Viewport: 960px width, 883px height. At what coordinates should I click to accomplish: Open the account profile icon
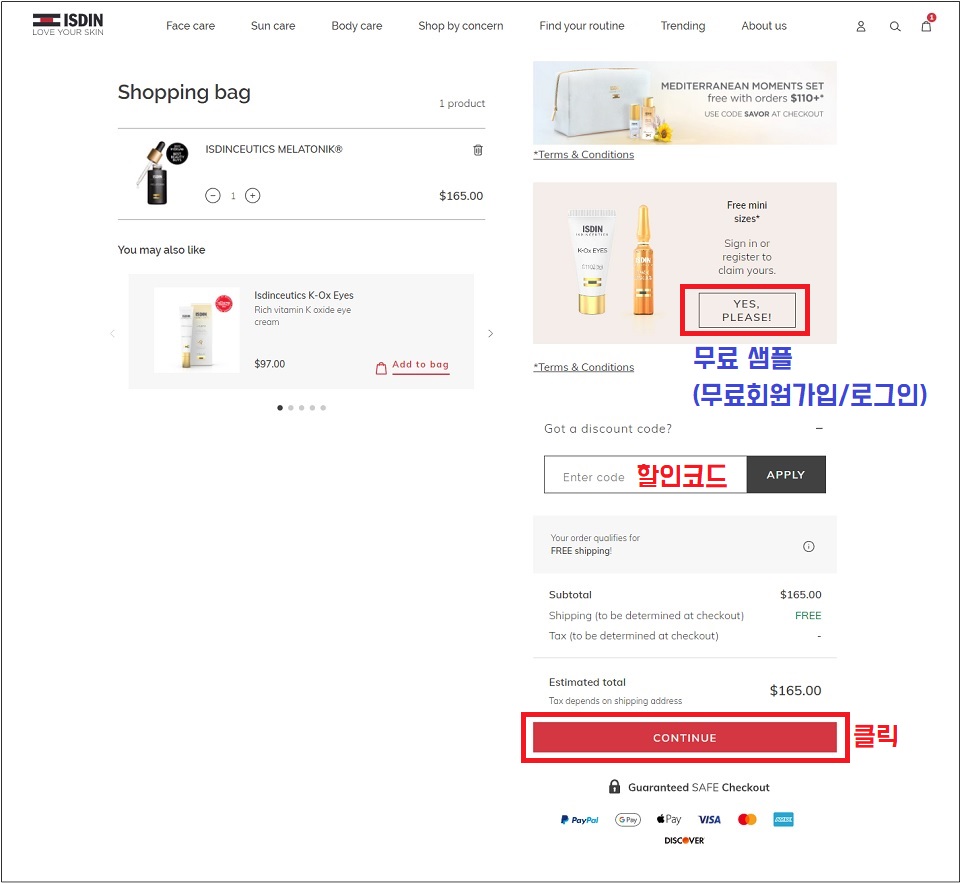click(x=861, y=26)
